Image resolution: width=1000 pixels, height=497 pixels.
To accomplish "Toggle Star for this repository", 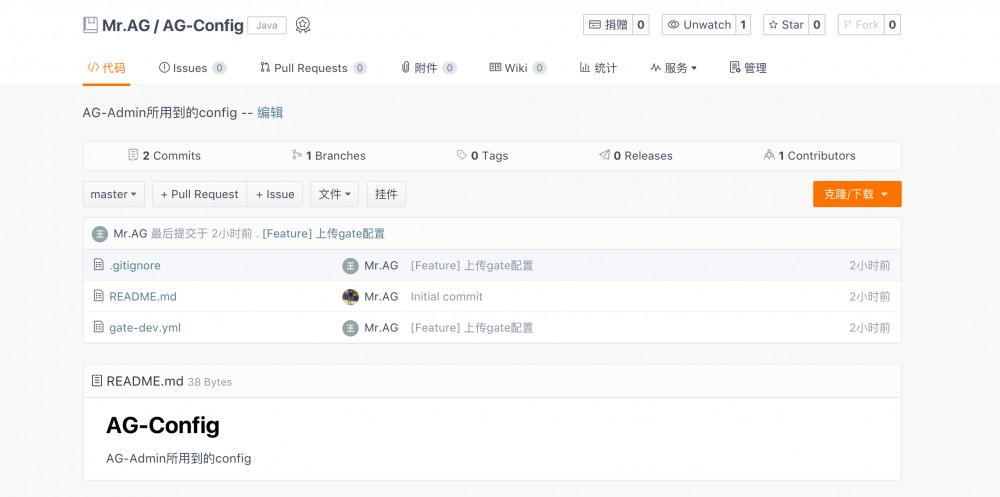I will (x=786, y=25).
